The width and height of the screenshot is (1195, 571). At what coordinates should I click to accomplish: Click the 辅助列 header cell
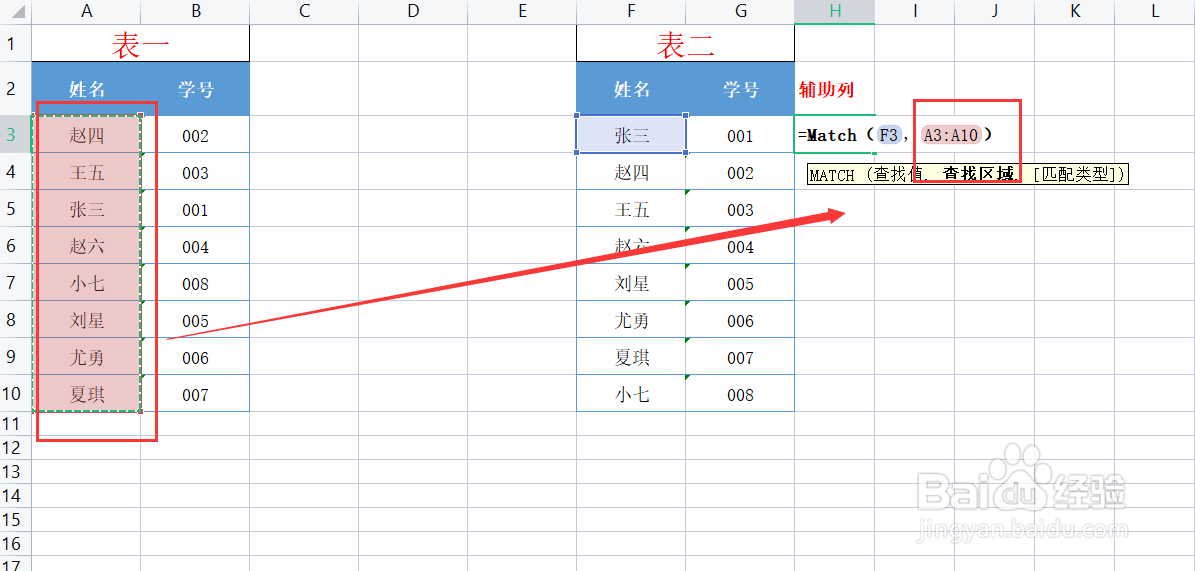coord(835,88)
